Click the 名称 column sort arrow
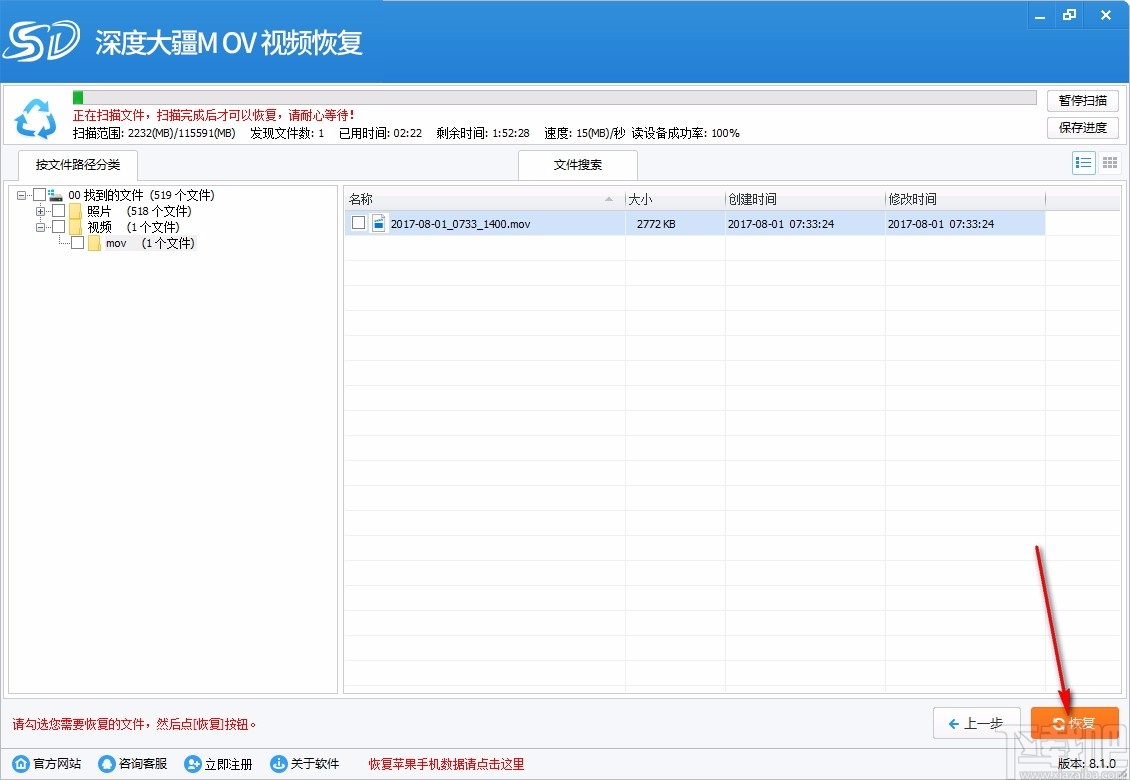1130x780 pixels. 608,200
